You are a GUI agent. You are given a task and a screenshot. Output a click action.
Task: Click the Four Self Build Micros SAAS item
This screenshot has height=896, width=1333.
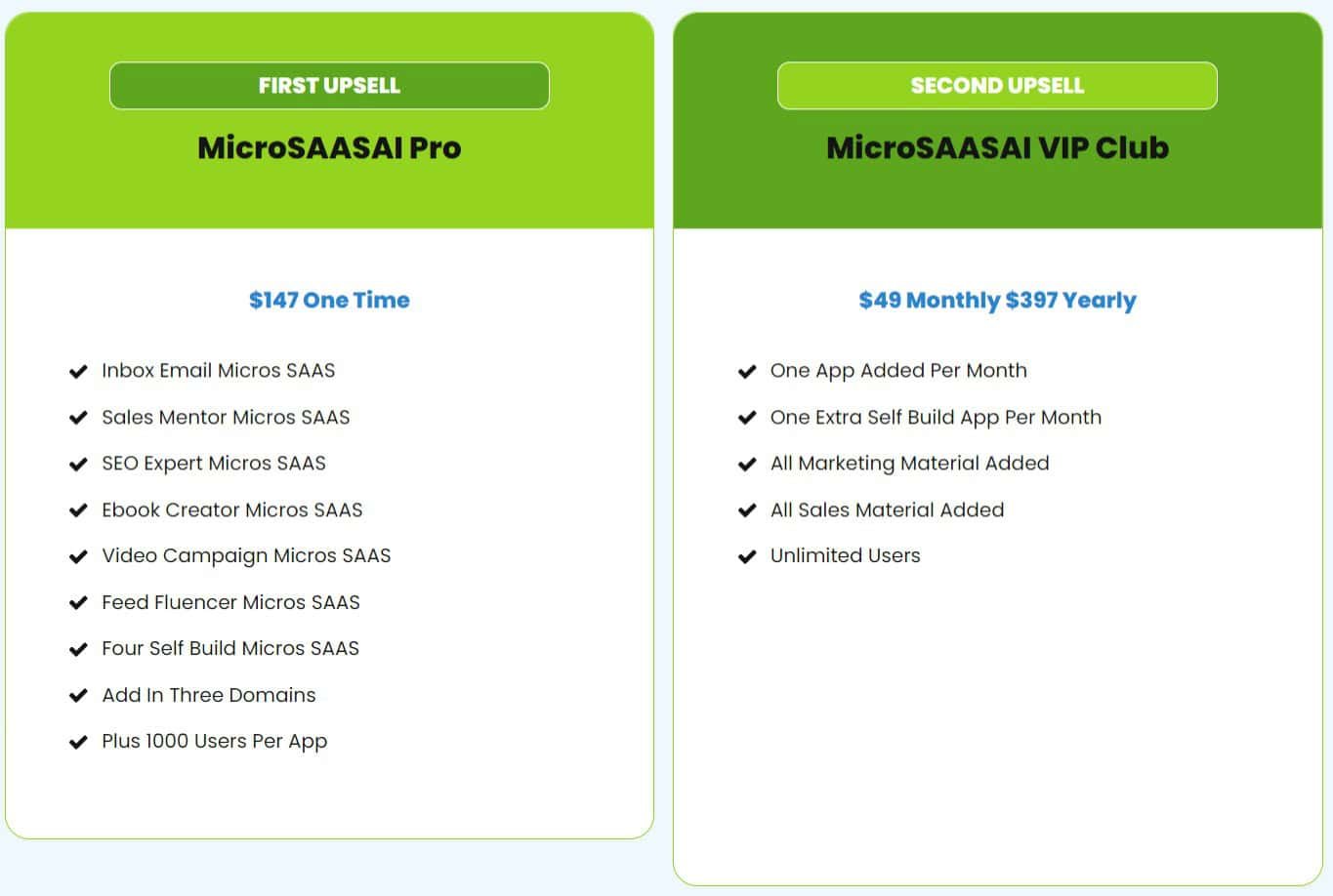pyautogui.click(x=230, y=648)
